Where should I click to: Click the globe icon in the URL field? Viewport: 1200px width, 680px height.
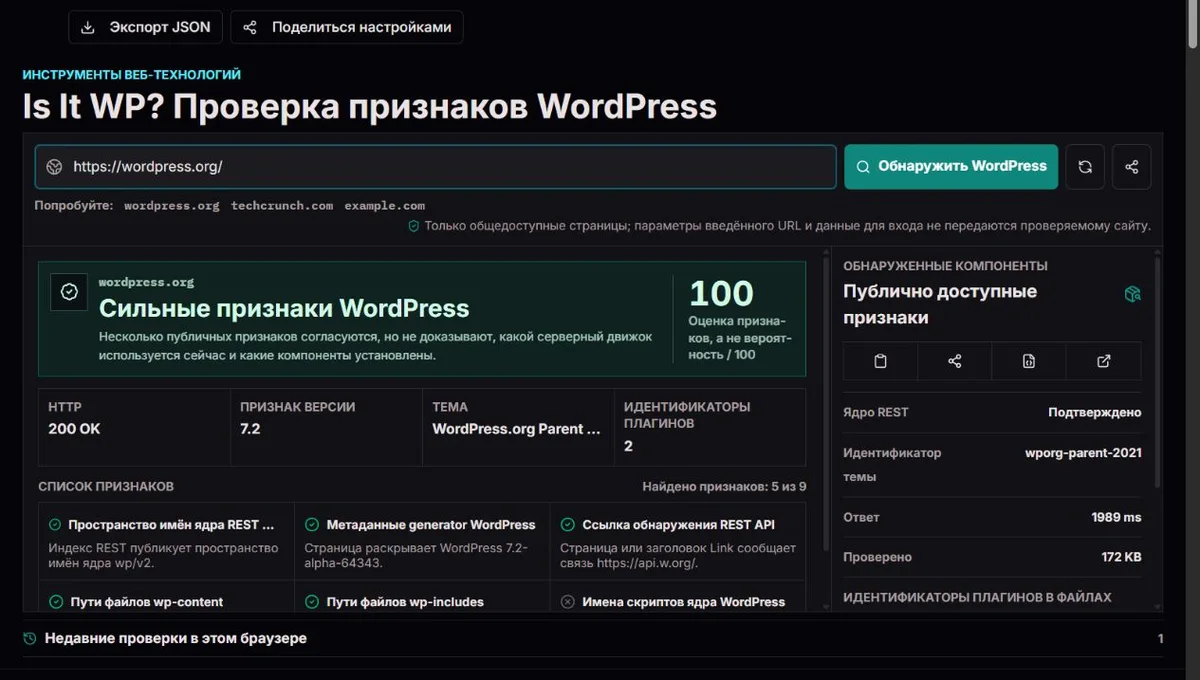(55, 167)
